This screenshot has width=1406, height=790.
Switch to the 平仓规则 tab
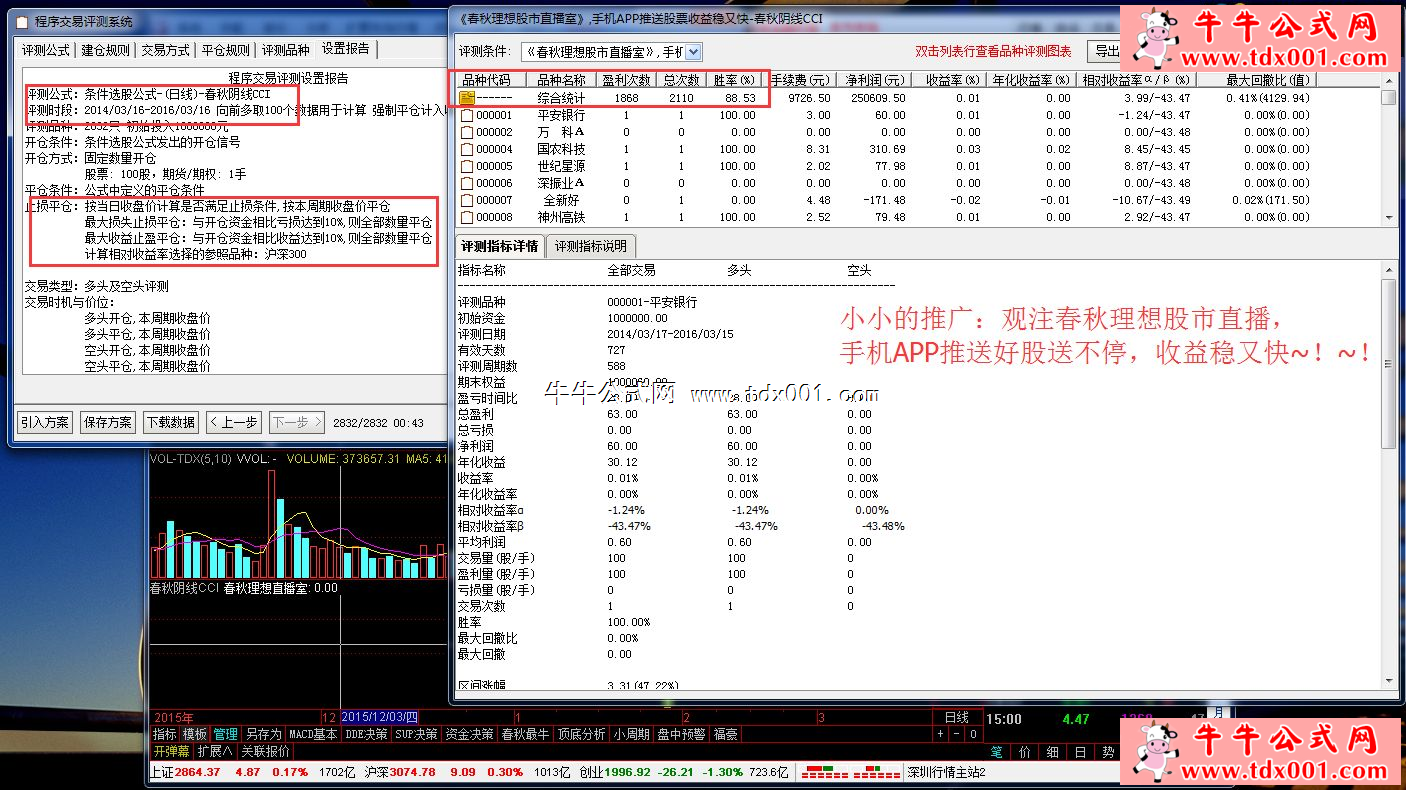(225, 50)
